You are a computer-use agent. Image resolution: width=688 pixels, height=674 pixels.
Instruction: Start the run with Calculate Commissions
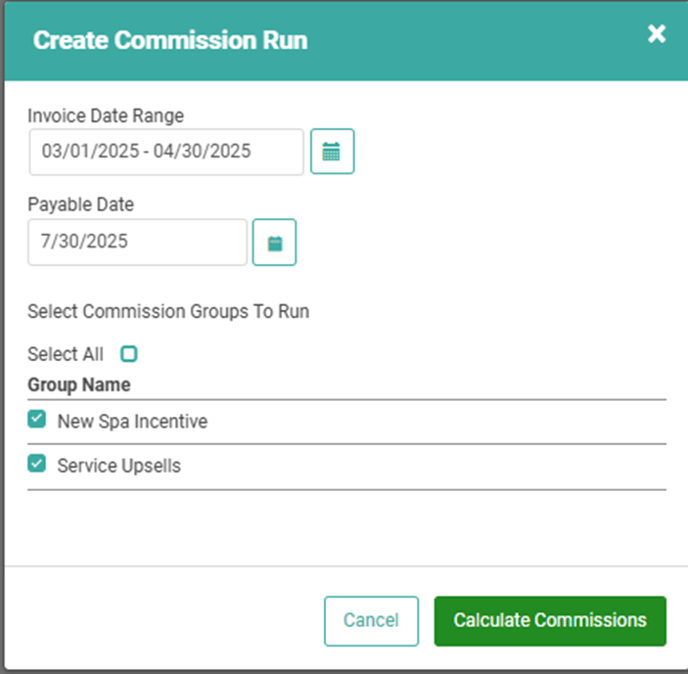pos(550,621)
